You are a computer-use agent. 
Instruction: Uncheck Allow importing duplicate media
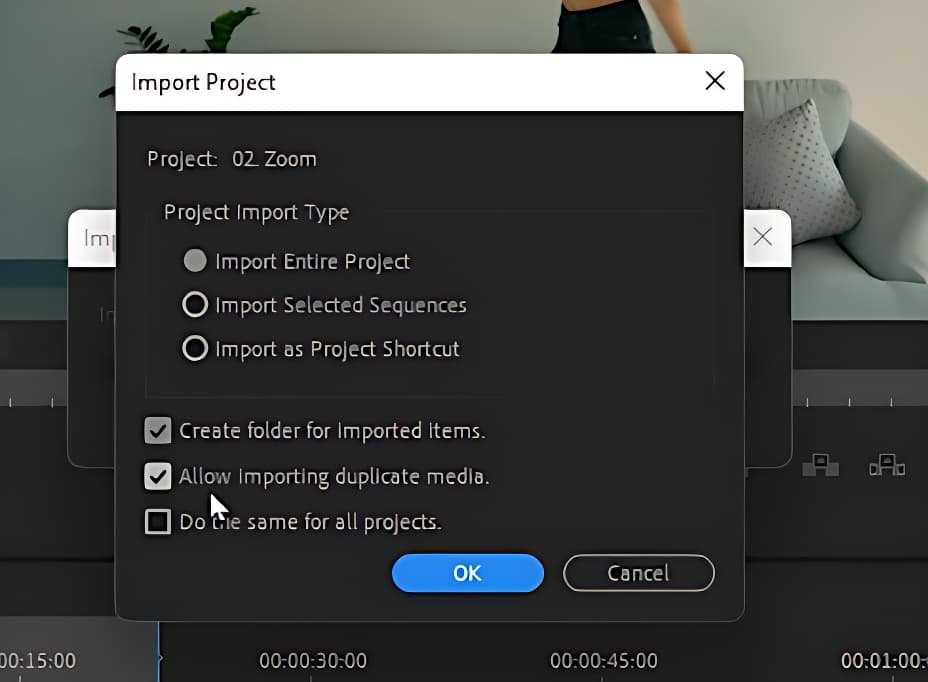coord(158,476)
